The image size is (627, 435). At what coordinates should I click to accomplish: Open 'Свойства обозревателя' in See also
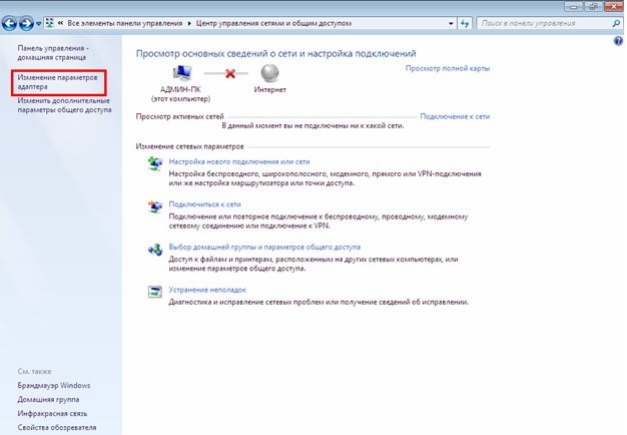click(x=57, y=427)
